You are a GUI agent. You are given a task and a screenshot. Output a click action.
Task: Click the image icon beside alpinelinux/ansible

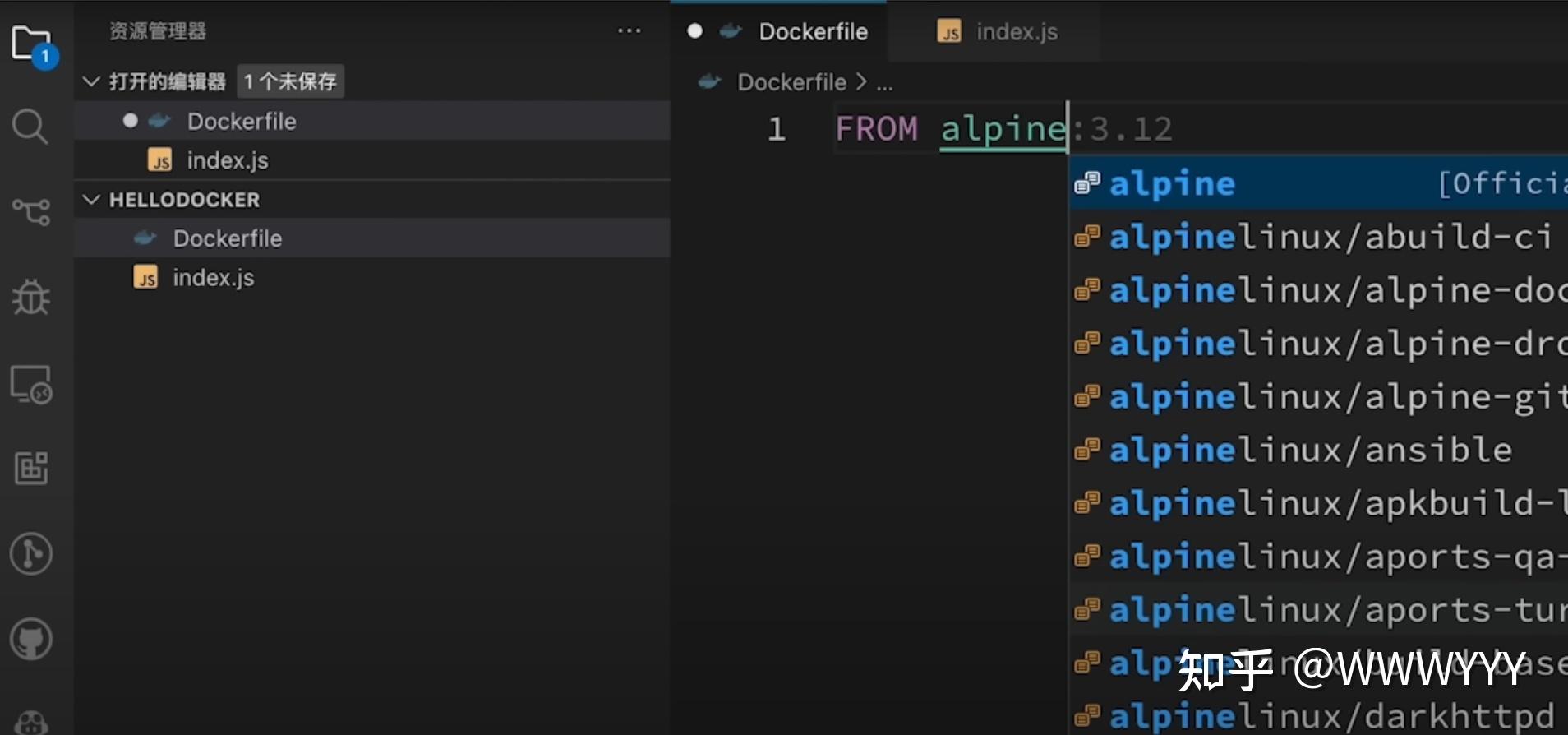[x=1086, y=450]
